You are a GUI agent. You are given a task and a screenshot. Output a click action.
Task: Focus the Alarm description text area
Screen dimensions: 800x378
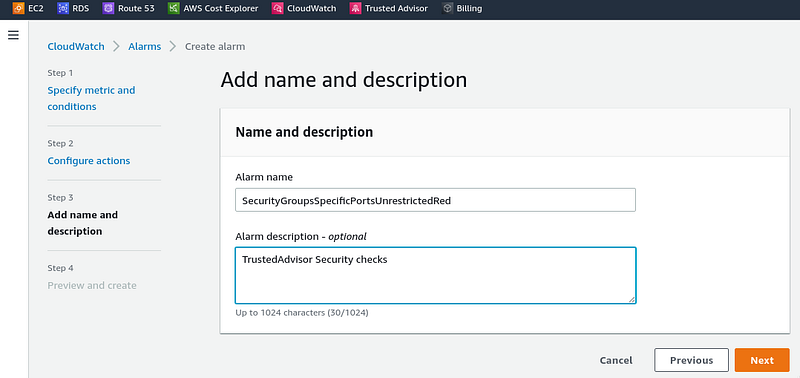click(x=435, y=275)
